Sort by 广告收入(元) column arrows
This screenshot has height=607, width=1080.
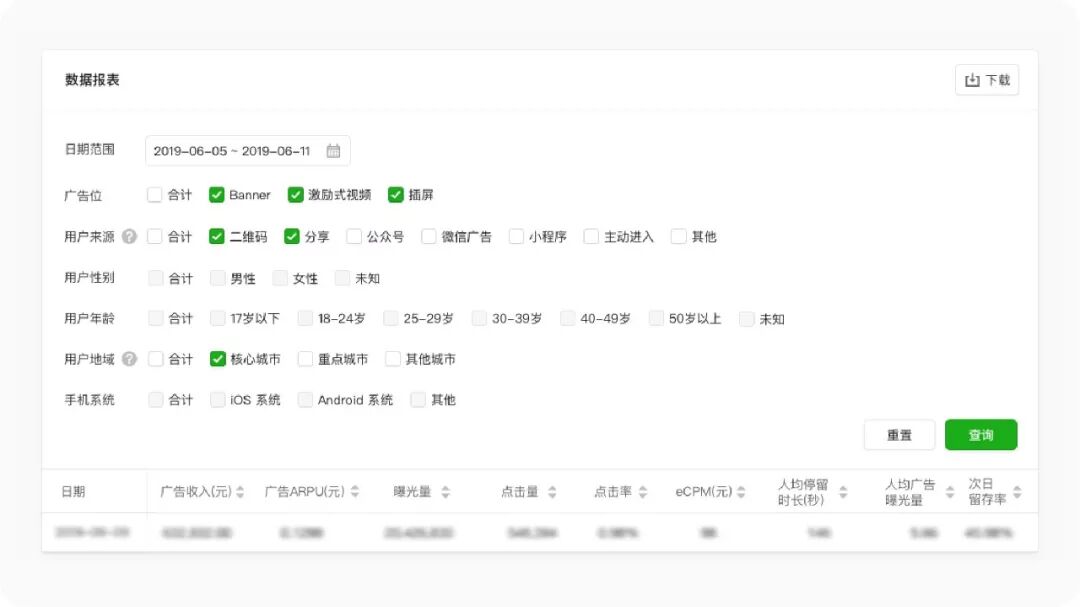tap(241, 492)
